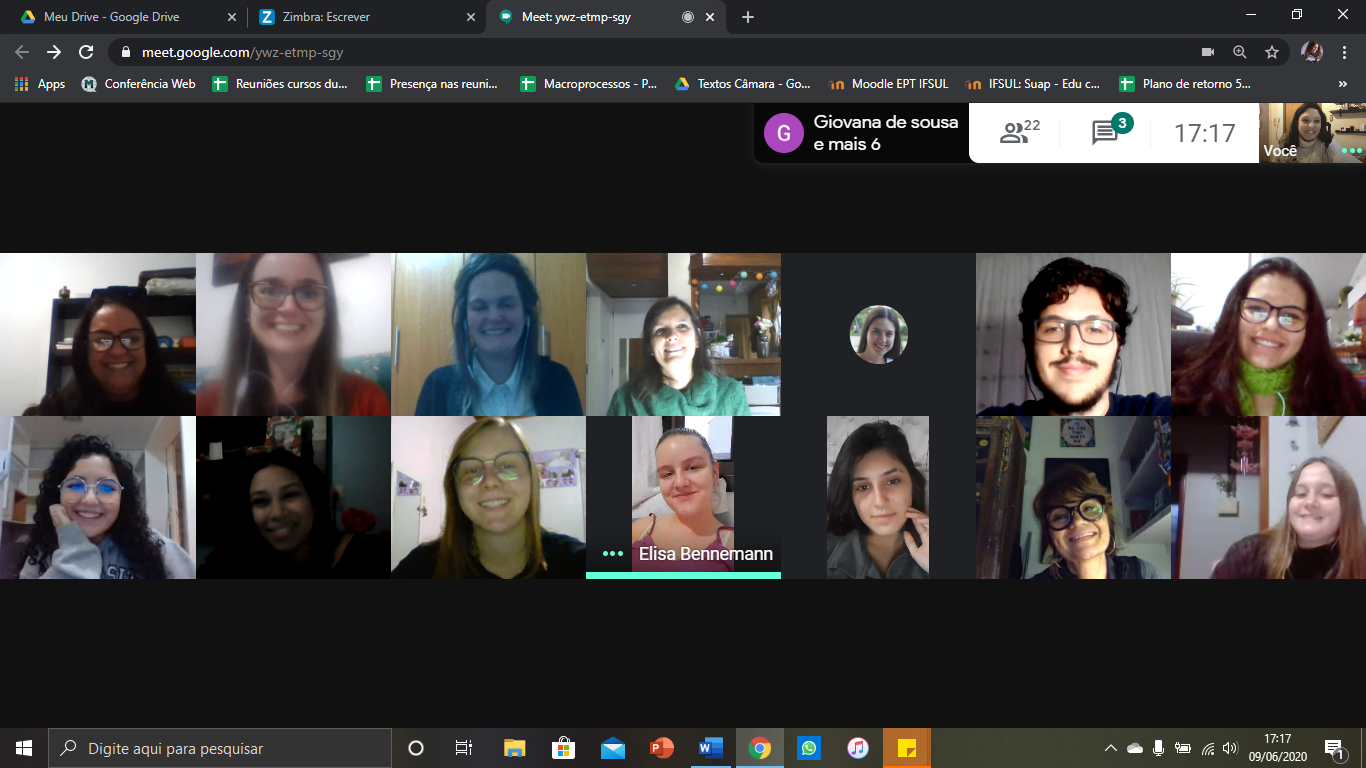Open PowerPoint from taskbar
This screenshot has width=1366, height=768.
coord(661,748)
